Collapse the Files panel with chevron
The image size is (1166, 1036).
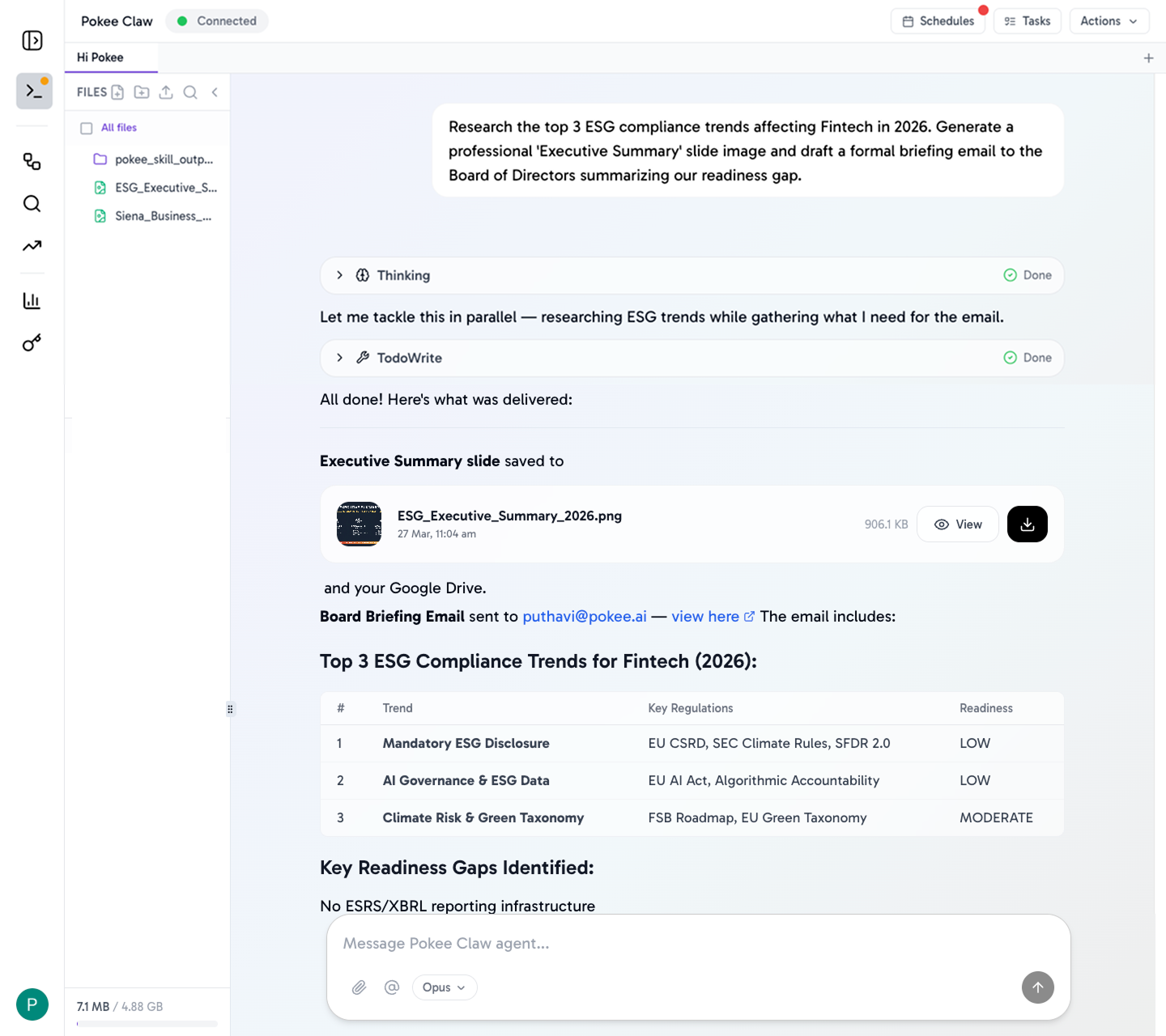point(215,92)
